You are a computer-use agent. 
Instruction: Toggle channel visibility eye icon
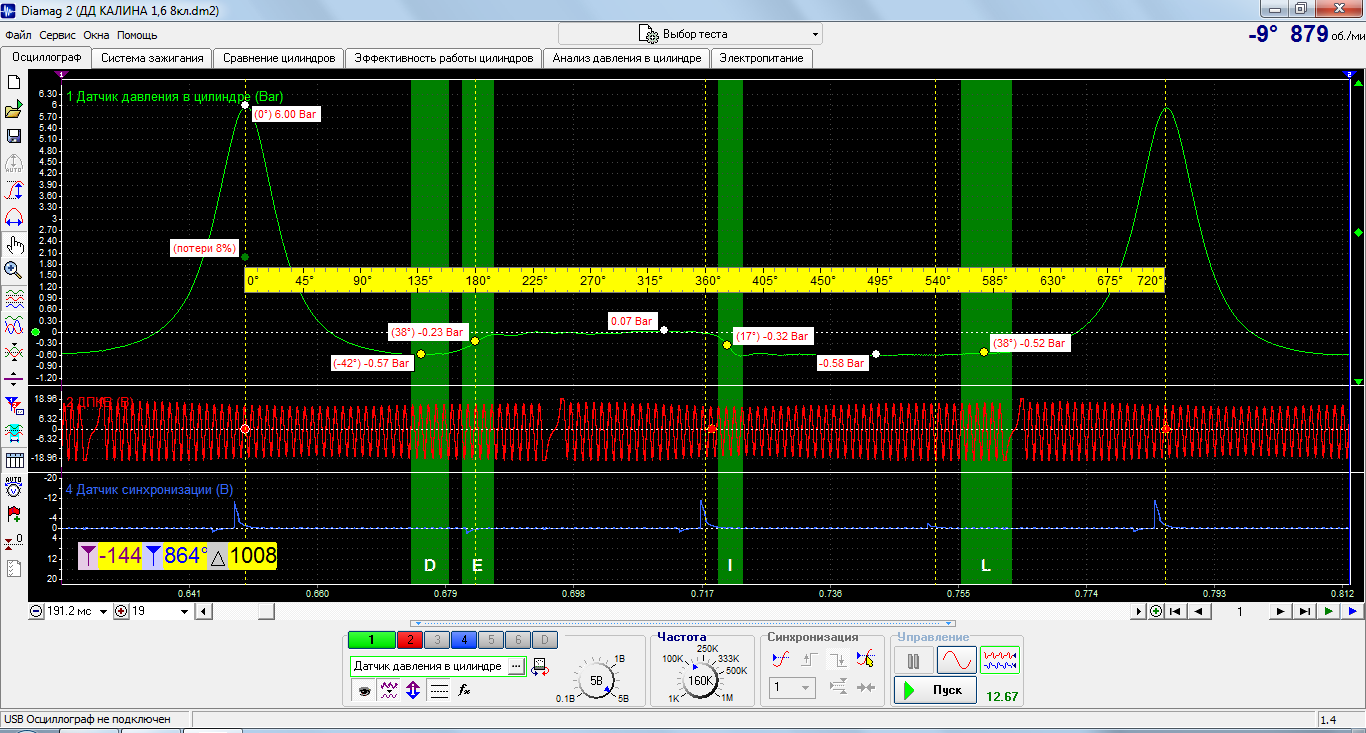coord(364,690)
